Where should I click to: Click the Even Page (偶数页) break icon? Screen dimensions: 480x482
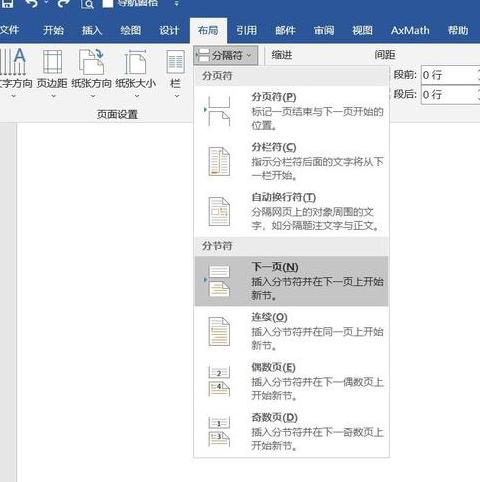click(x=219, y=381)
